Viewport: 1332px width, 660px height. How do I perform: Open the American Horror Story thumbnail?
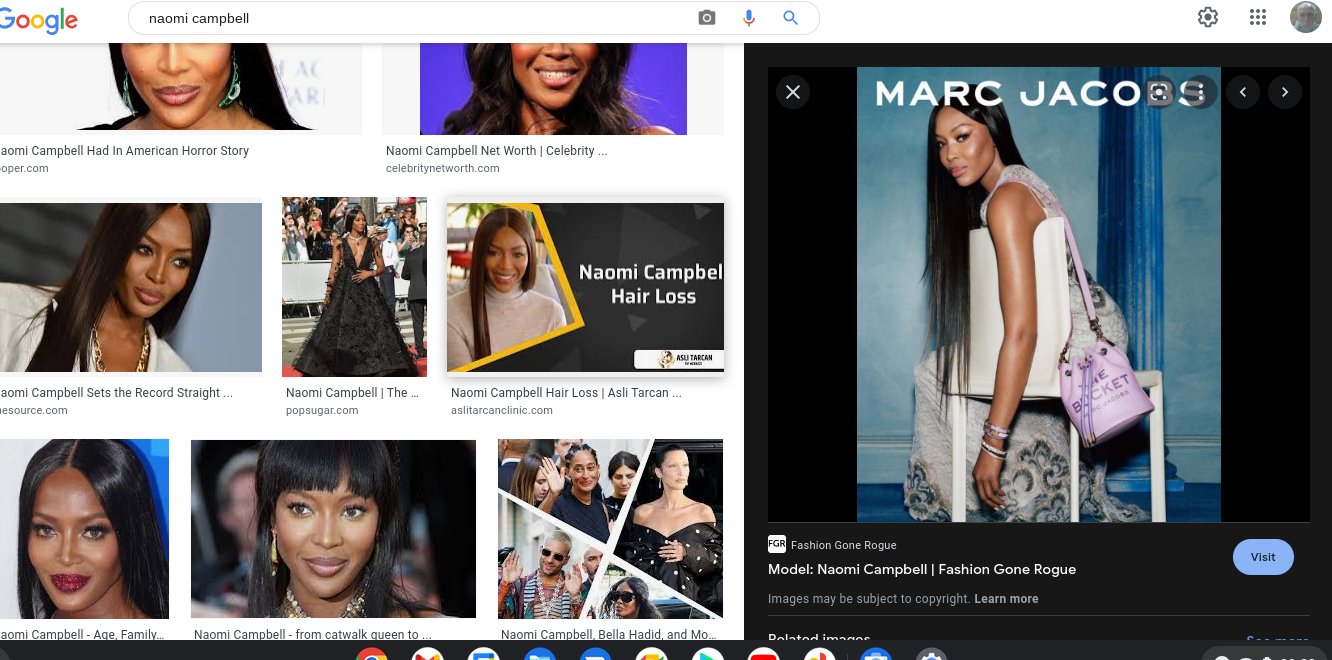pos(181,89)
